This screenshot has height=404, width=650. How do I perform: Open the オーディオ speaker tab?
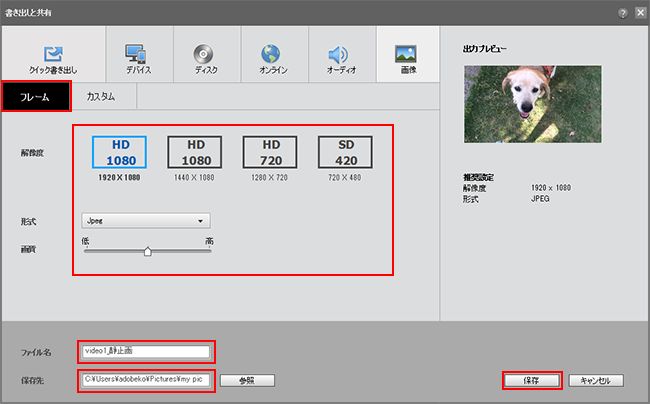coord(342,55)
